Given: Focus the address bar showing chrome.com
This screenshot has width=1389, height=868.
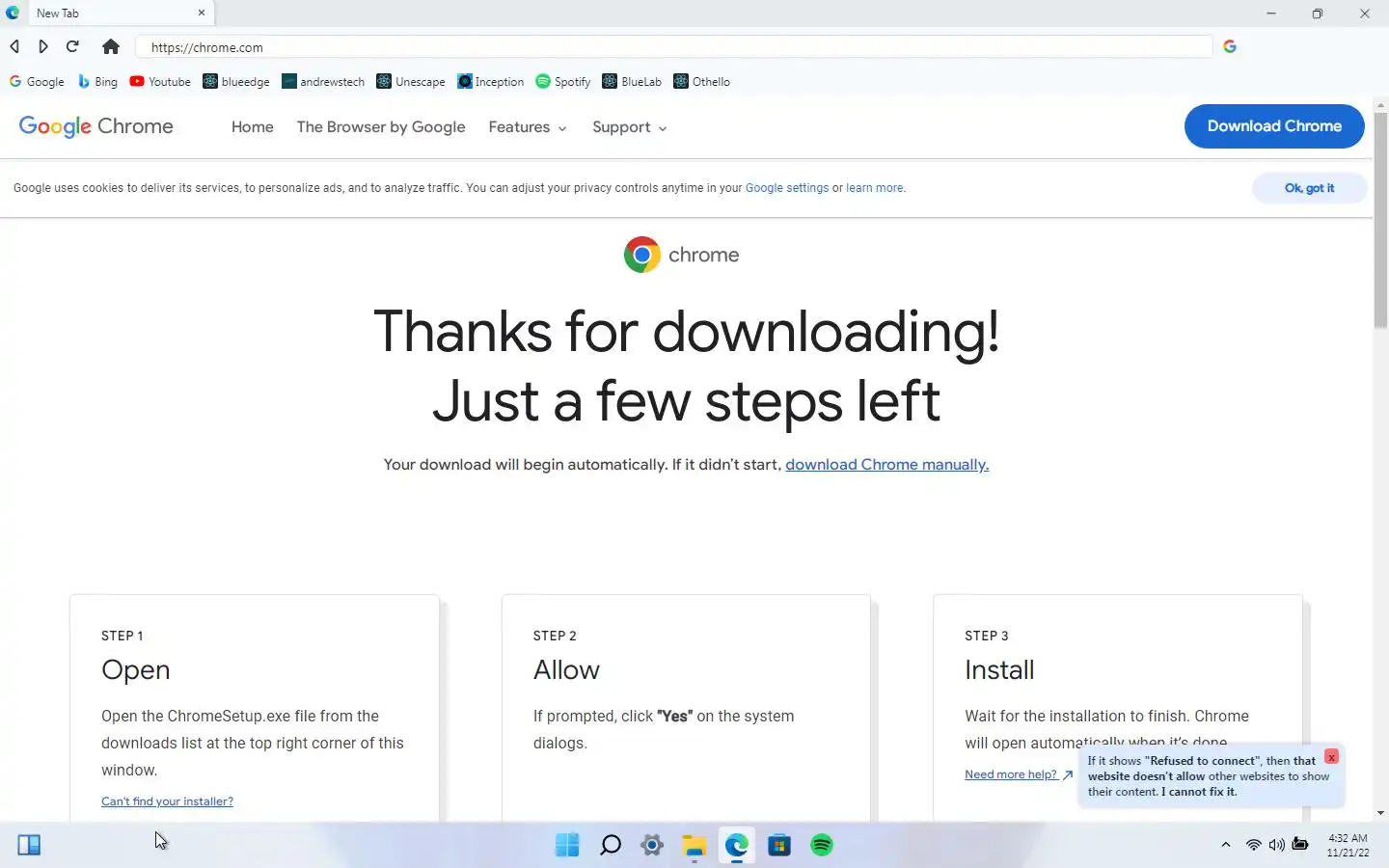Looking at the screenshot, I should [673, 47].
